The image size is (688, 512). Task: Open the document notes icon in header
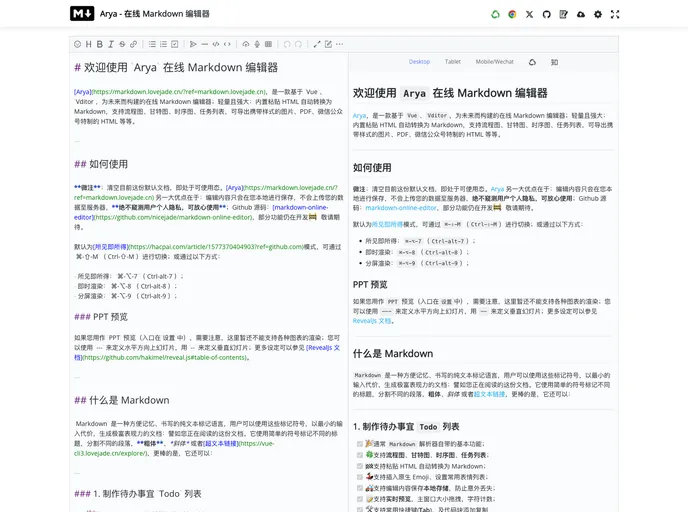[x=563, y=14]
